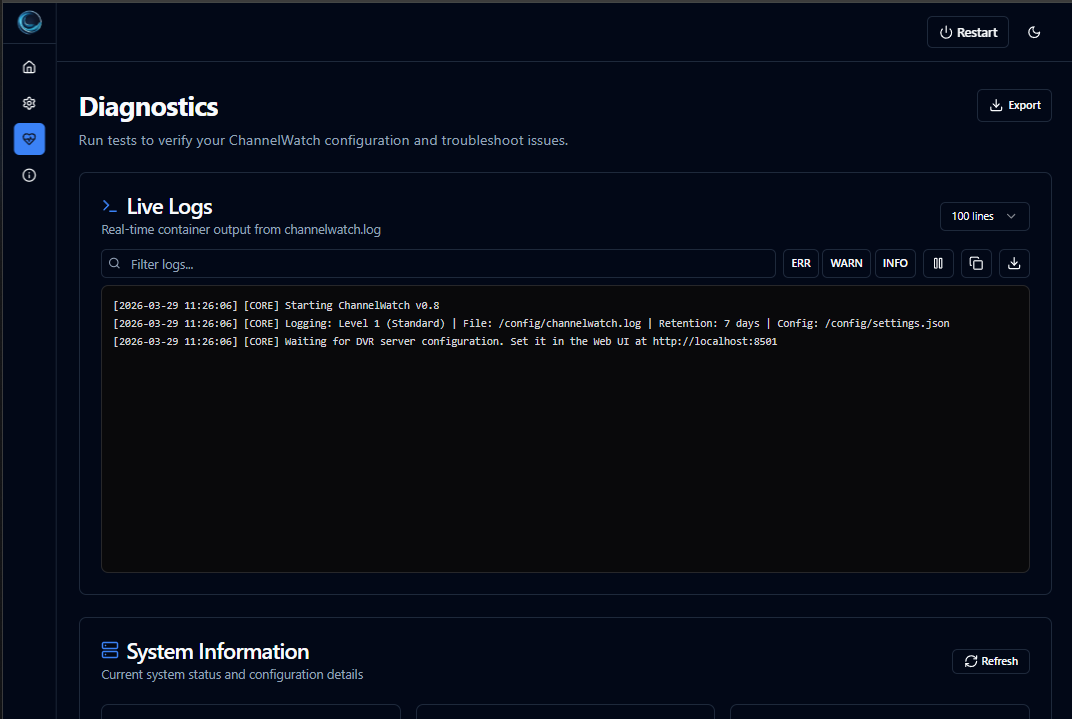Open the About info icon
The image size is (1072, 719).
point(29,175)
